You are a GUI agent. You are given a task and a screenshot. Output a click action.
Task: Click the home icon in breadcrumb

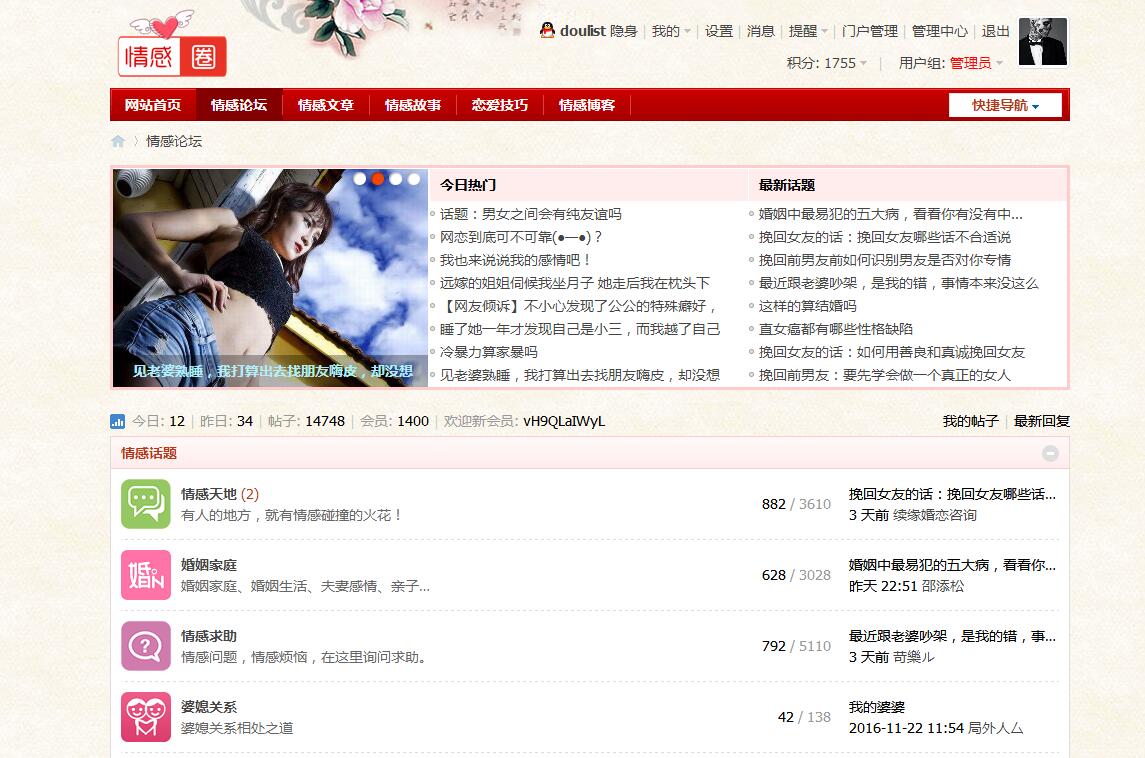click(118, 141)
